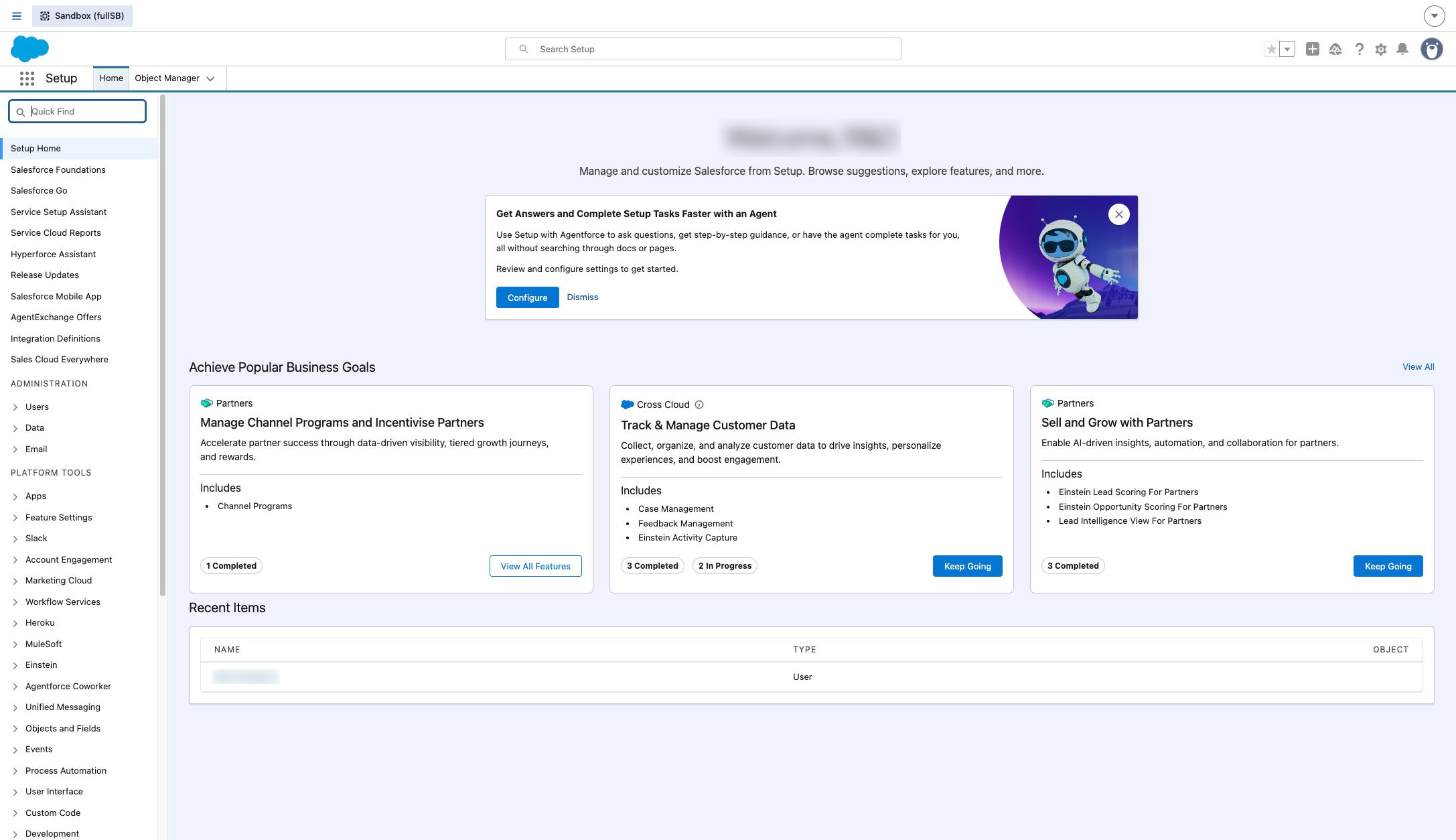Open the Setup gear icon
This screenshot has width=1456, height=840.
[x=1381, y=49]
